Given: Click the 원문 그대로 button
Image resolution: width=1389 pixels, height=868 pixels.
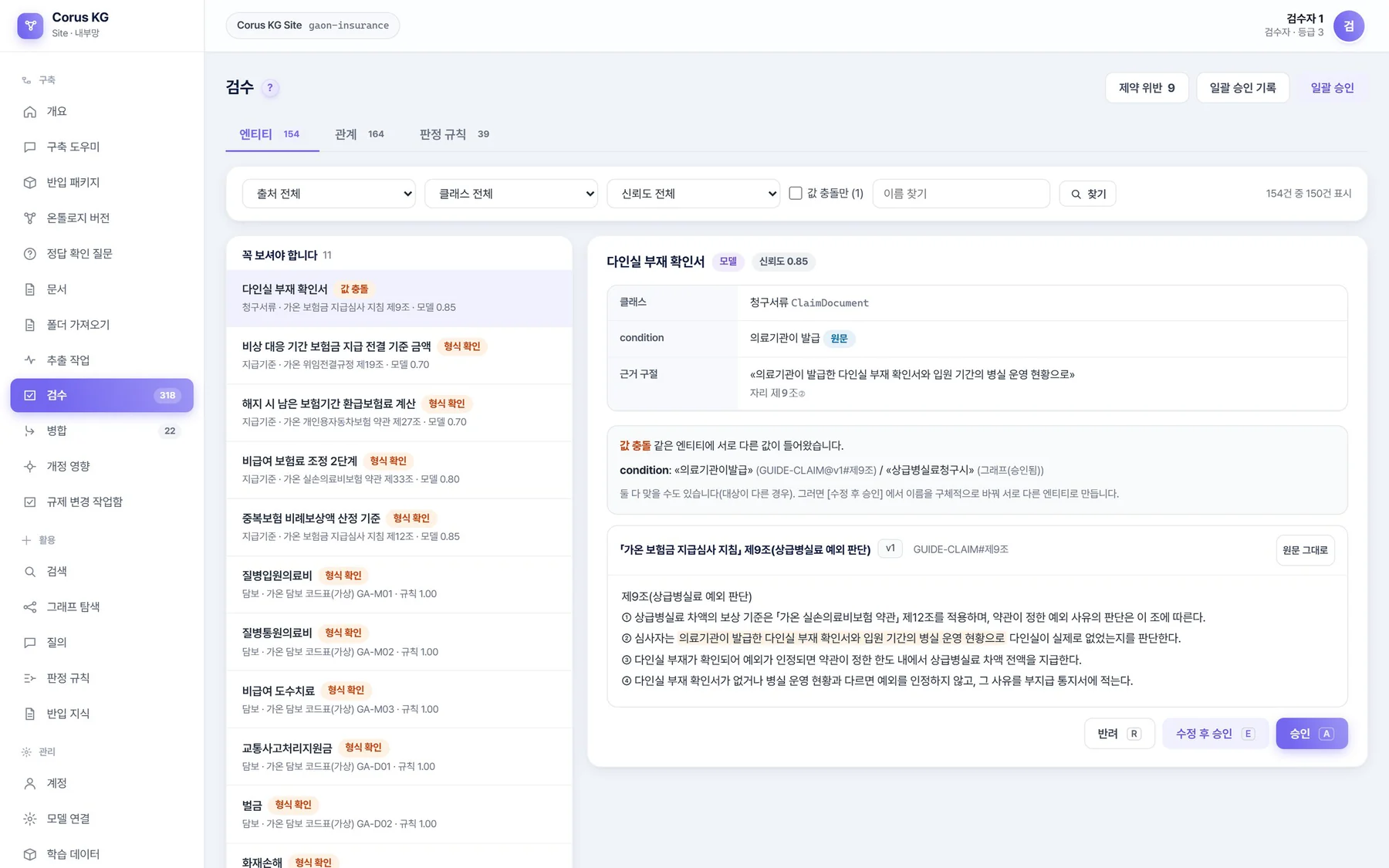Looking at the screenshot, I should point(1305,550).
